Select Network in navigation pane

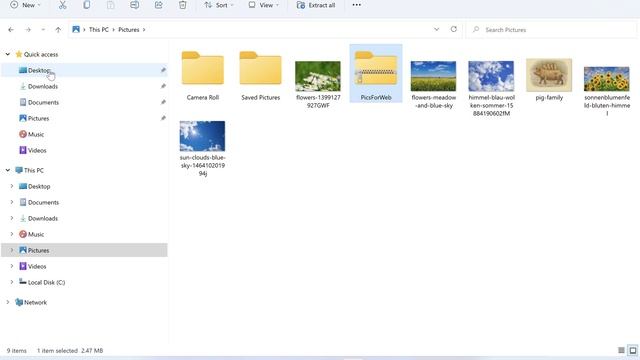[84, 302]
